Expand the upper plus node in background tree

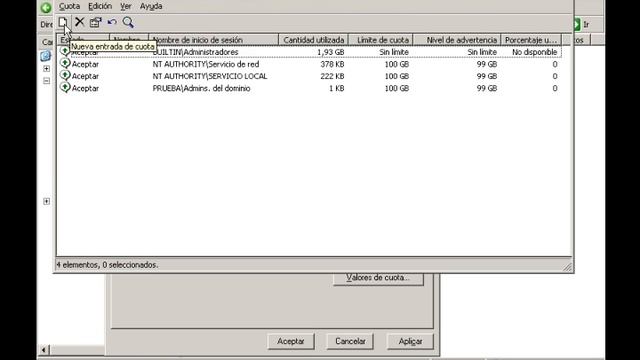click(47, 69)
